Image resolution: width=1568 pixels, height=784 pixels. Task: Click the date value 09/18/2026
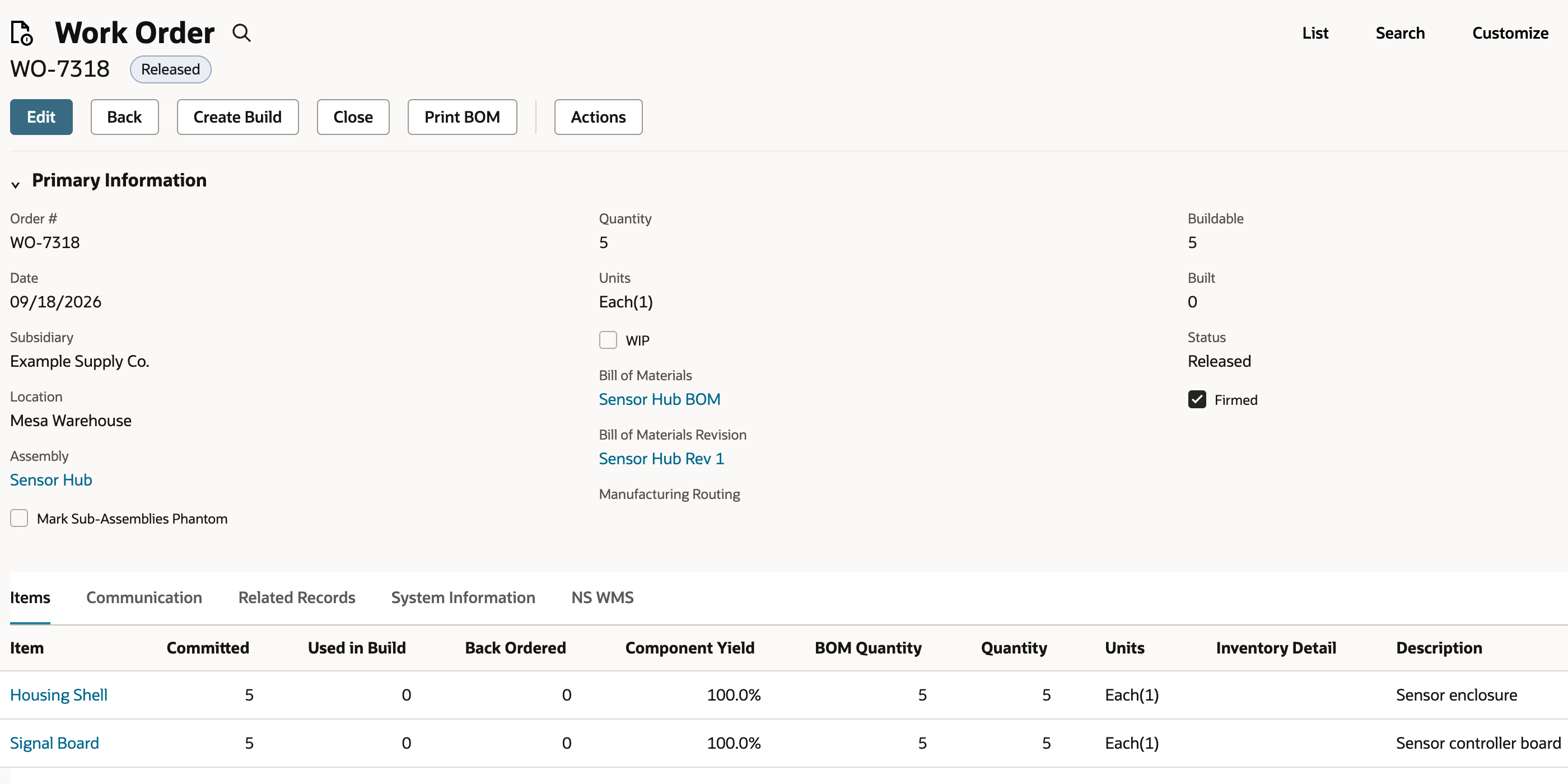[x=56, y=301]
